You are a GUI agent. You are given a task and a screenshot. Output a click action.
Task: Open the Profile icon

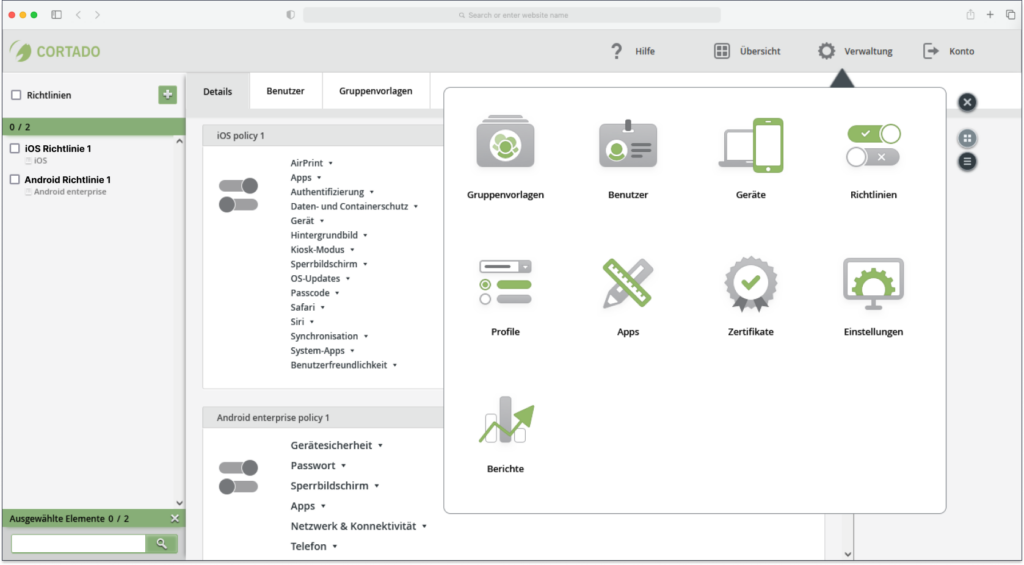505,282
